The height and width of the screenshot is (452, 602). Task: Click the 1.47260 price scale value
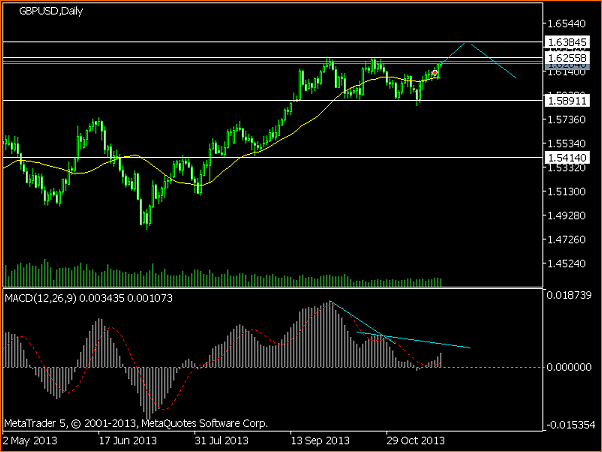pyautogui.click(x=566, y=240)
